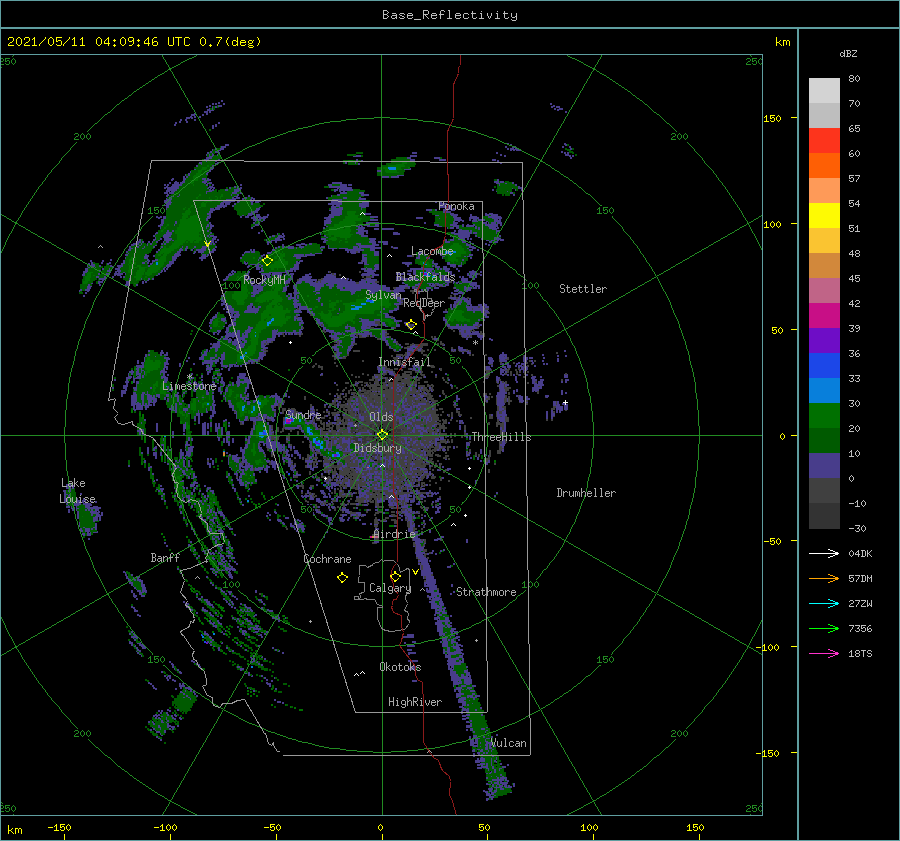The image size is (900, 841).
Task: Click the yellow diamond marker near Cochrane
Action: (342, 578)
